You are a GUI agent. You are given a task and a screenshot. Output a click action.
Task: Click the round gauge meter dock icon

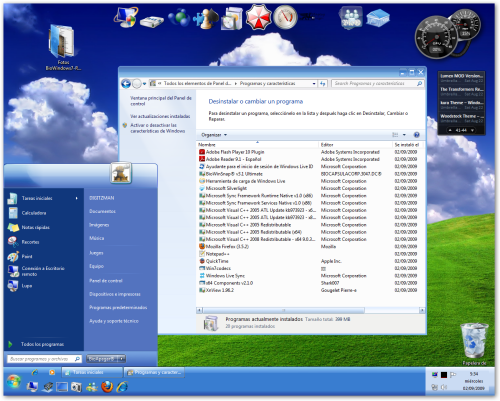285,17
